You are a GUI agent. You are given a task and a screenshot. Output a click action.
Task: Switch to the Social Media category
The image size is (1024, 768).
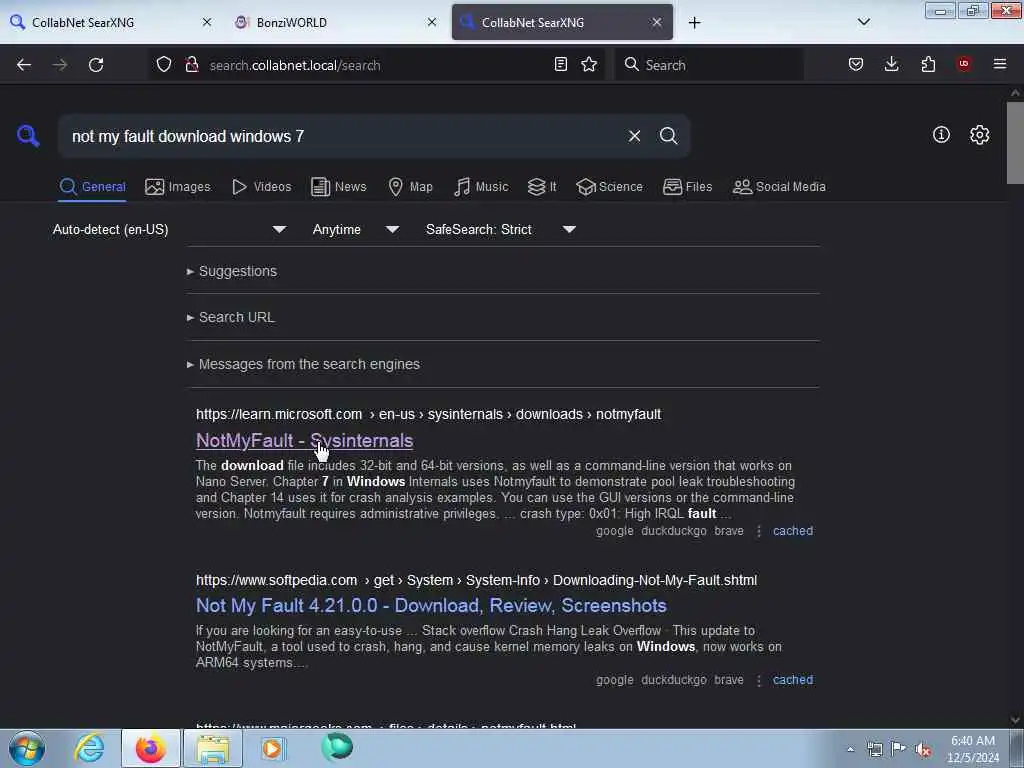tap(779, 187)
